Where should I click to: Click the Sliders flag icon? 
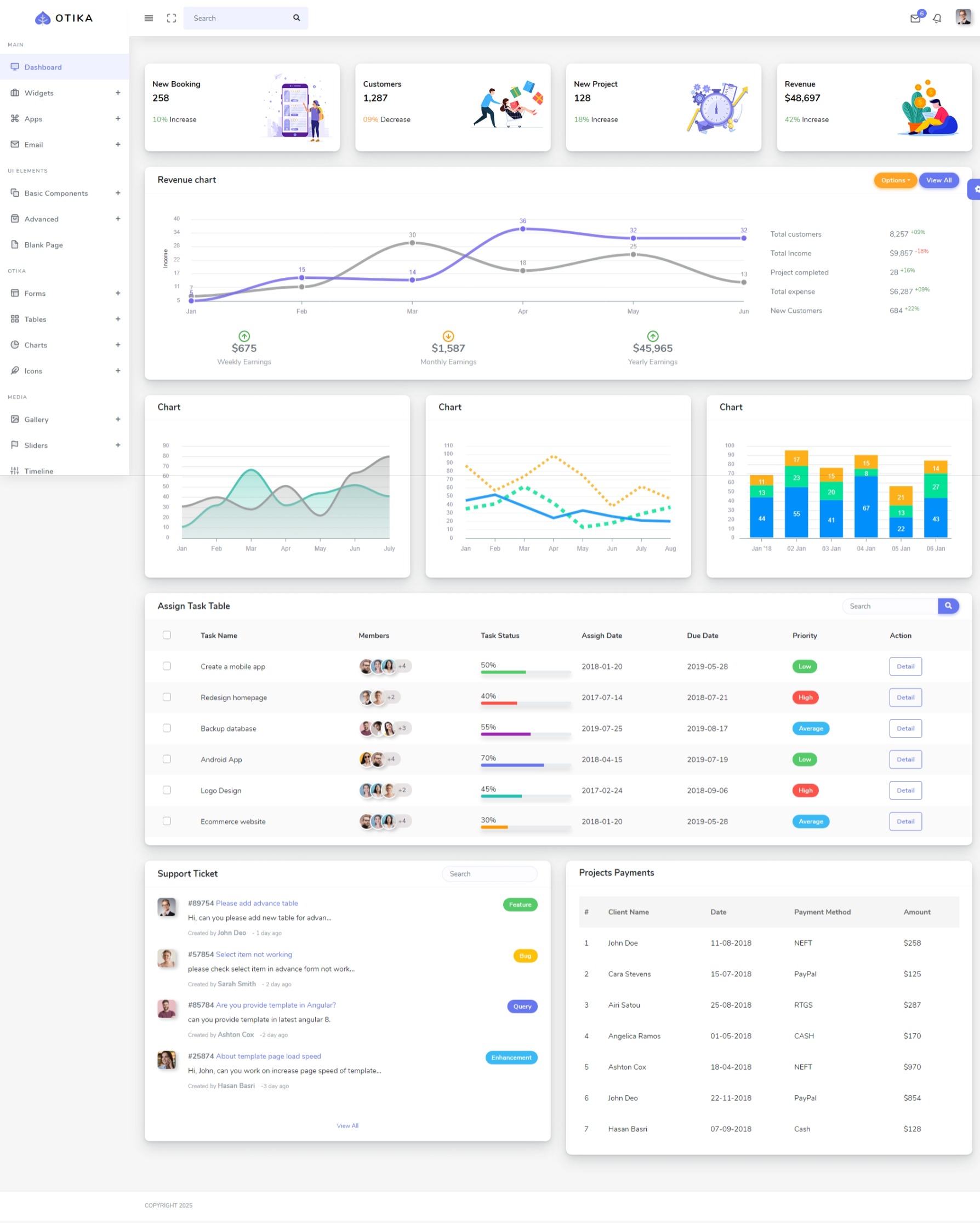point(15,445)
